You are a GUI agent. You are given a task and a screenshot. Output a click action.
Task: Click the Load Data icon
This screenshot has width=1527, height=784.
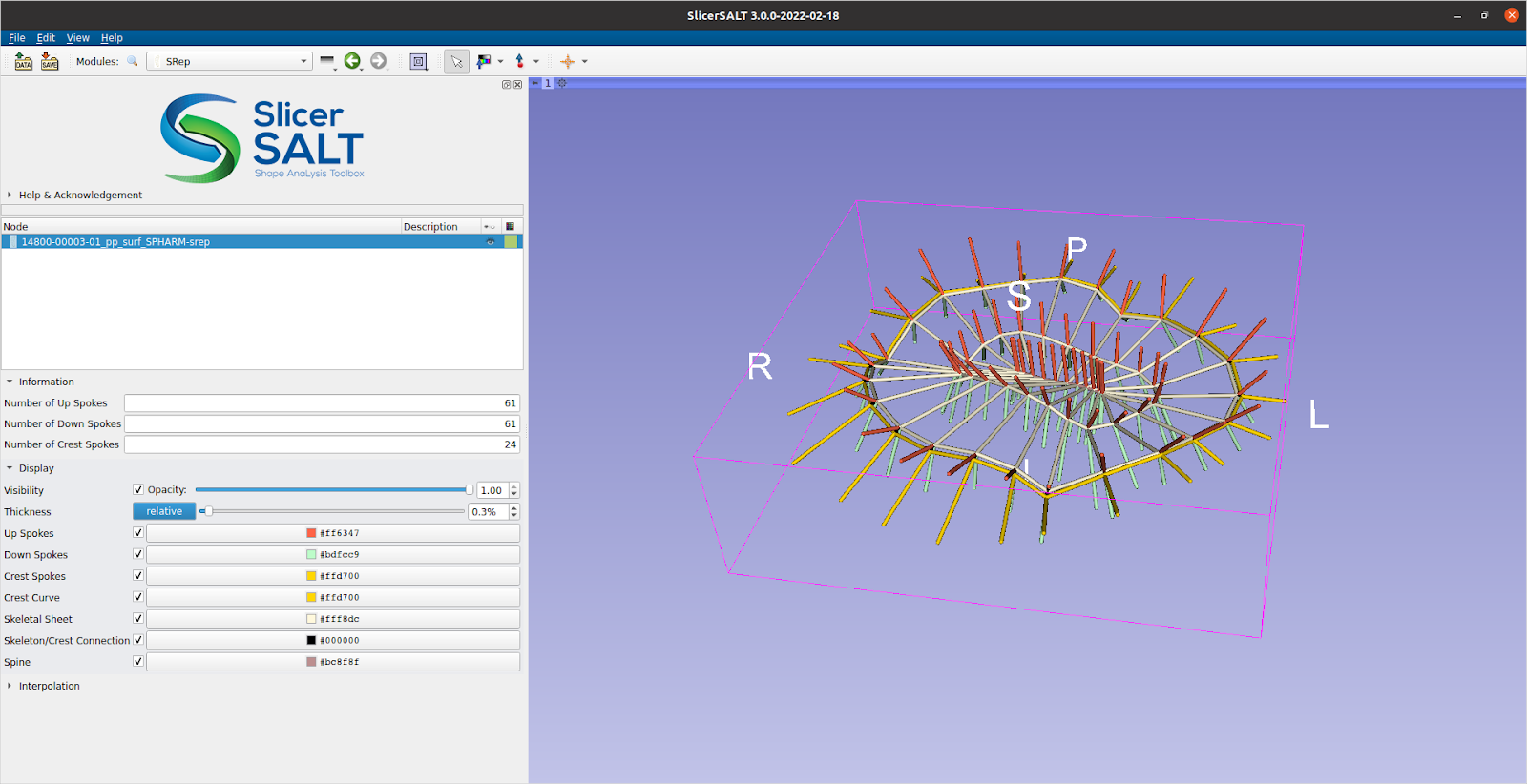(x=24, y=62)
